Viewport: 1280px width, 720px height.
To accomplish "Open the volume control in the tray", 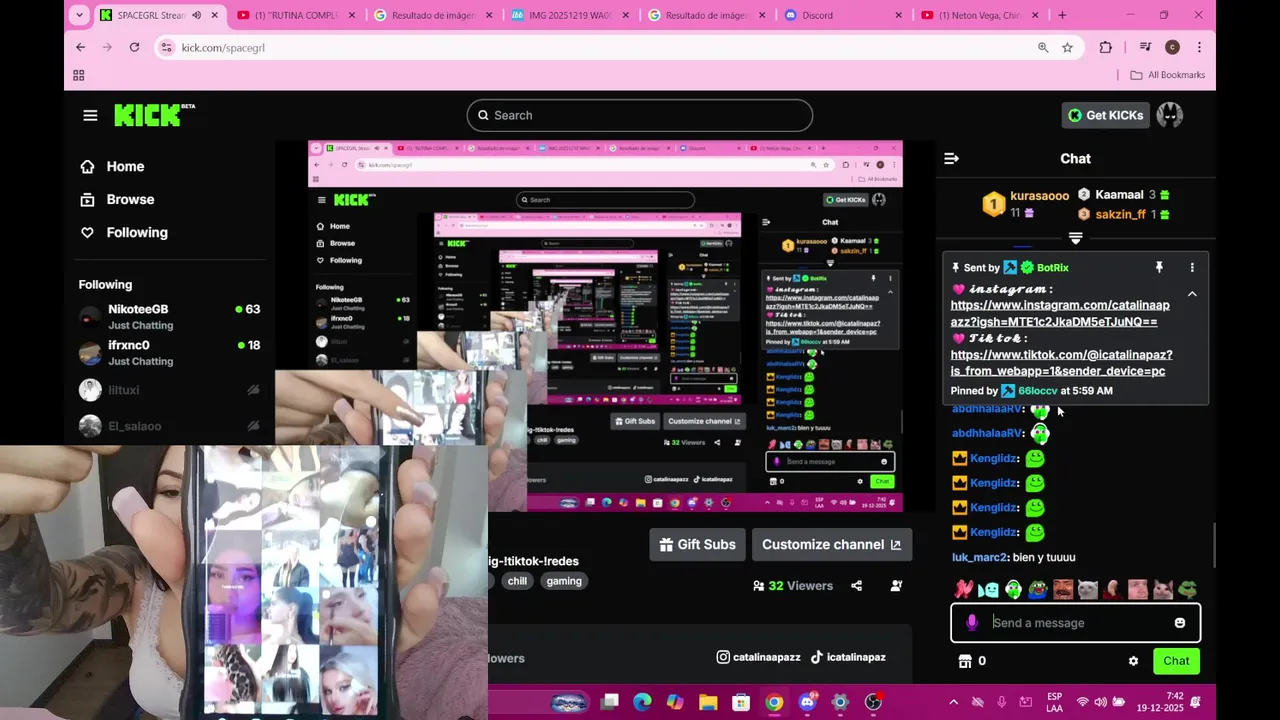I will point(1101,702).
